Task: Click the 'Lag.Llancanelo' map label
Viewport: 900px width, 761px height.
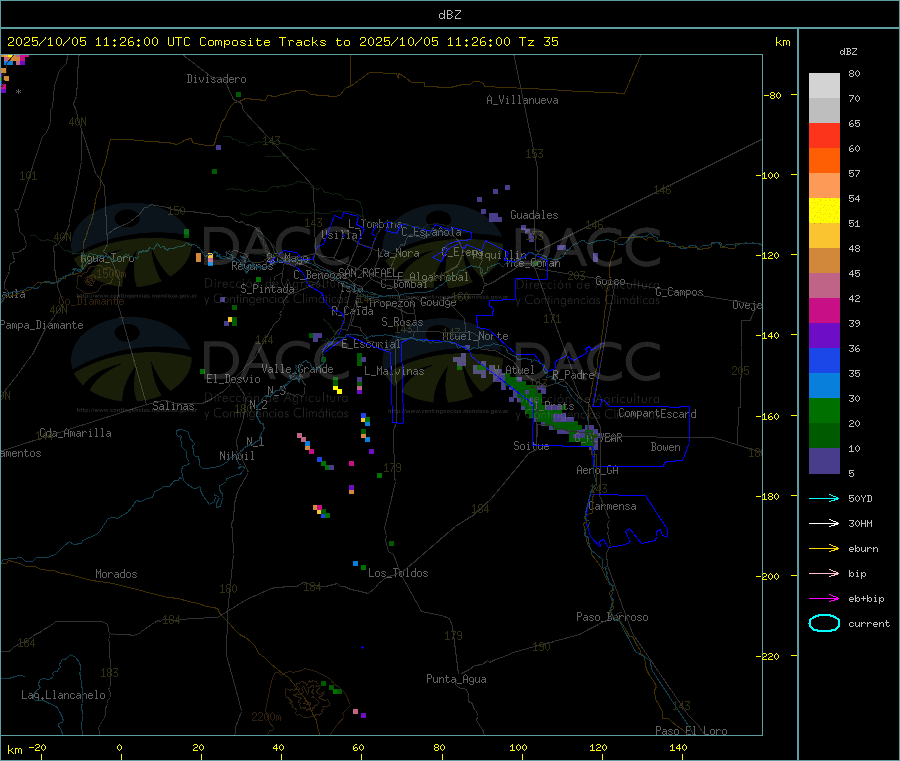Action: pos(63,695)
